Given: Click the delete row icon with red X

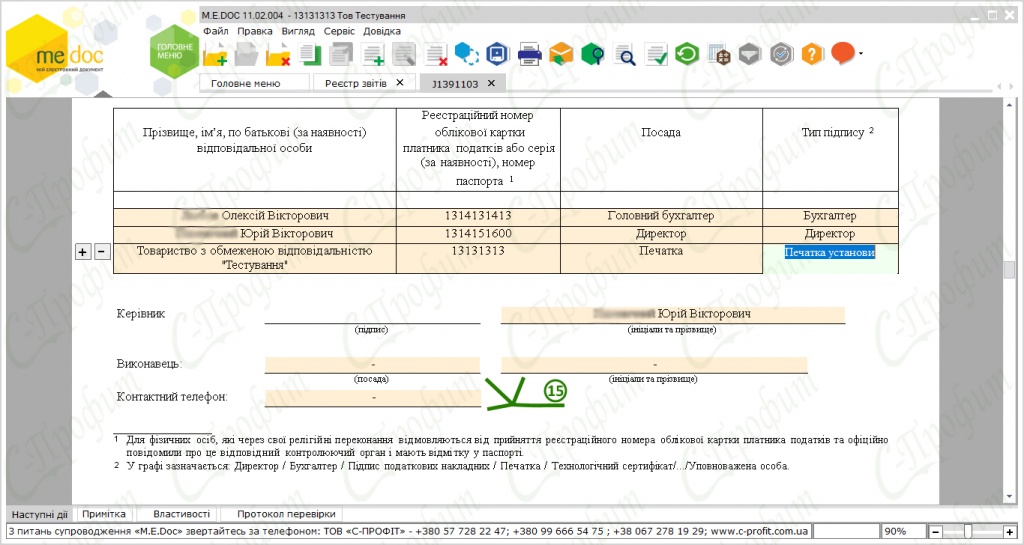Looking at the screenshot, I should tap(436, 55).
